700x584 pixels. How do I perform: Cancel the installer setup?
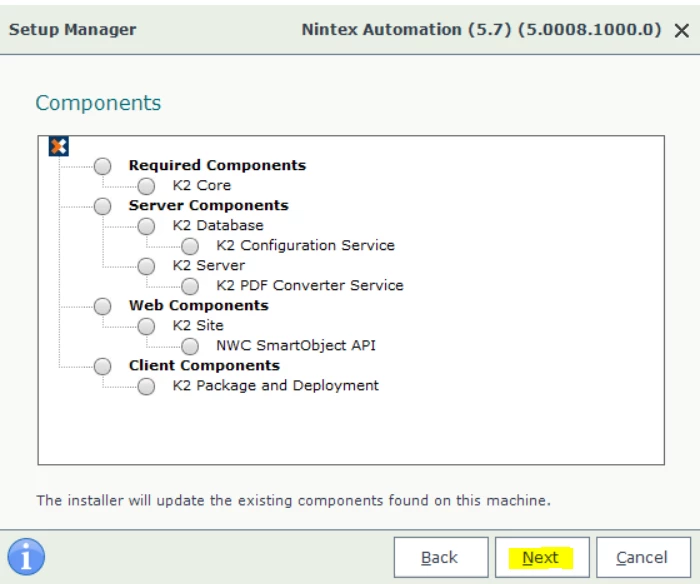click(642, 557)
